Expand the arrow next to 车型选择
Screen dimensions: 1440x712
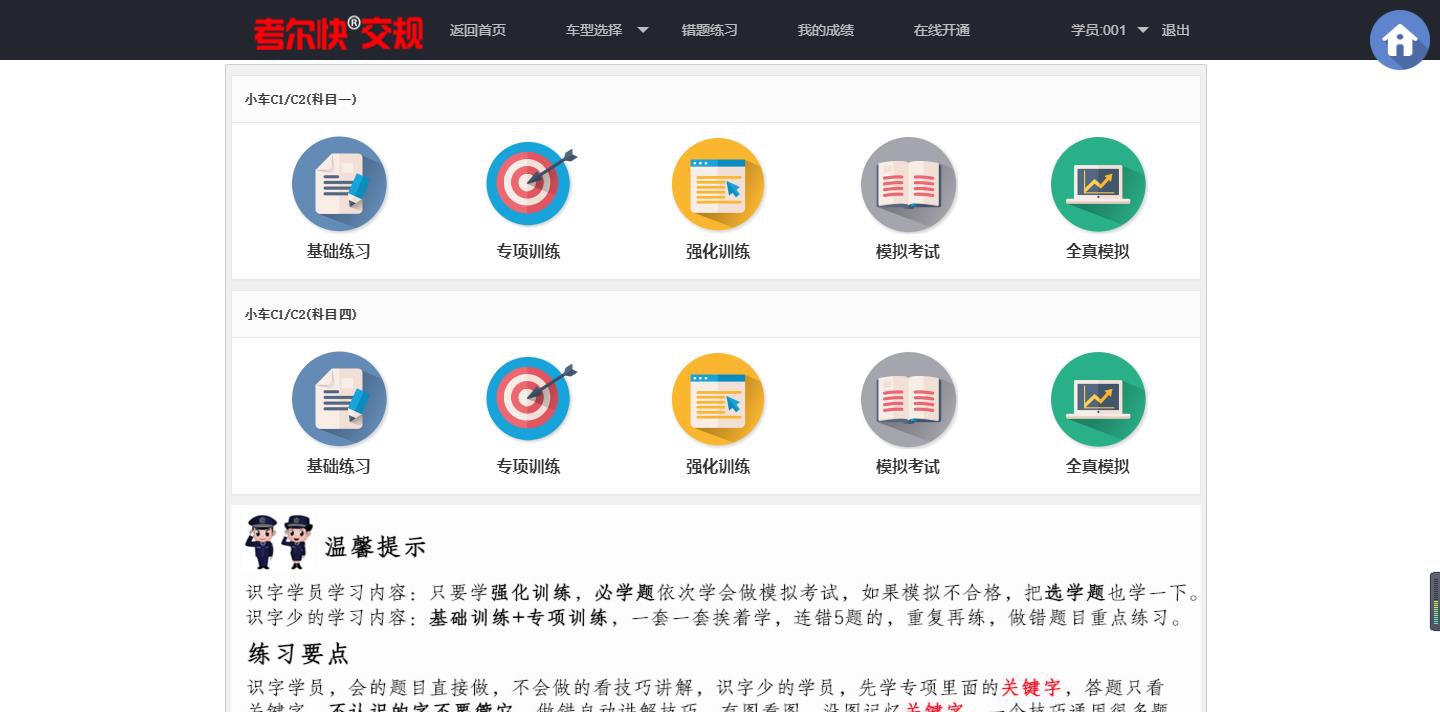(x=643, y=31)
